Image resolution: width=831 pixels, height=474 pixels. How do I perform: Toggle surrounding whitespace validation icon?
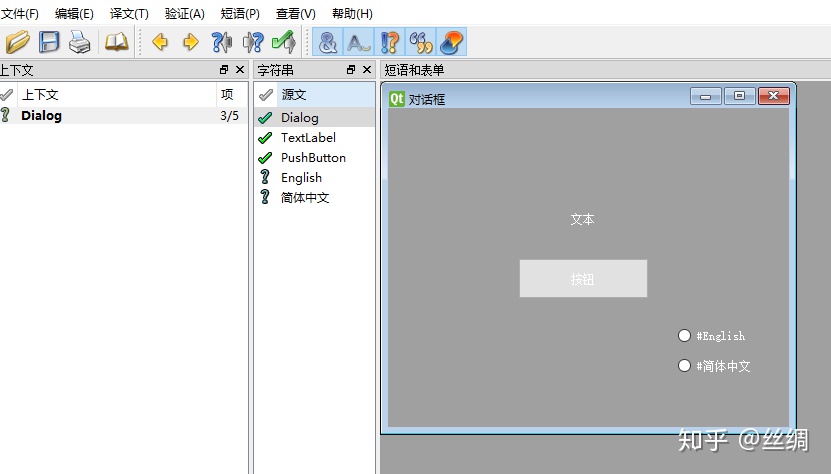click(x=359, y=42)
